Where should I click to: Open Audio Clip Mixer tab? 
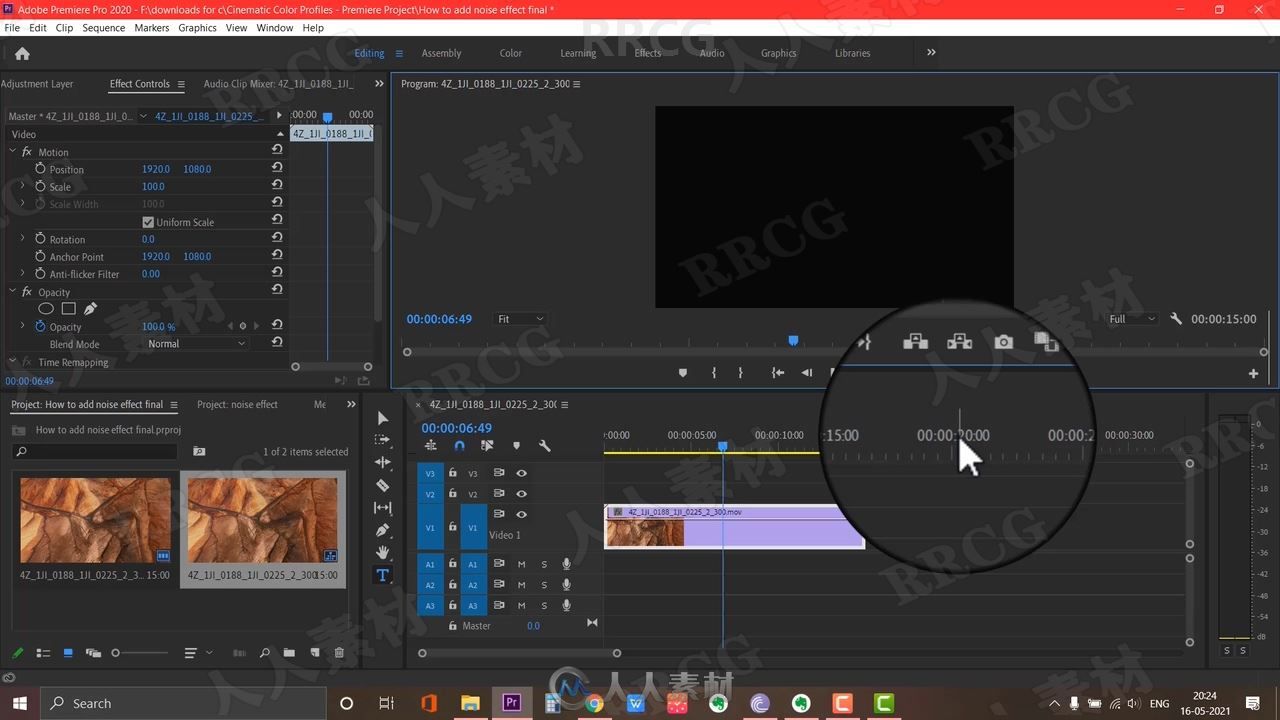278,84
